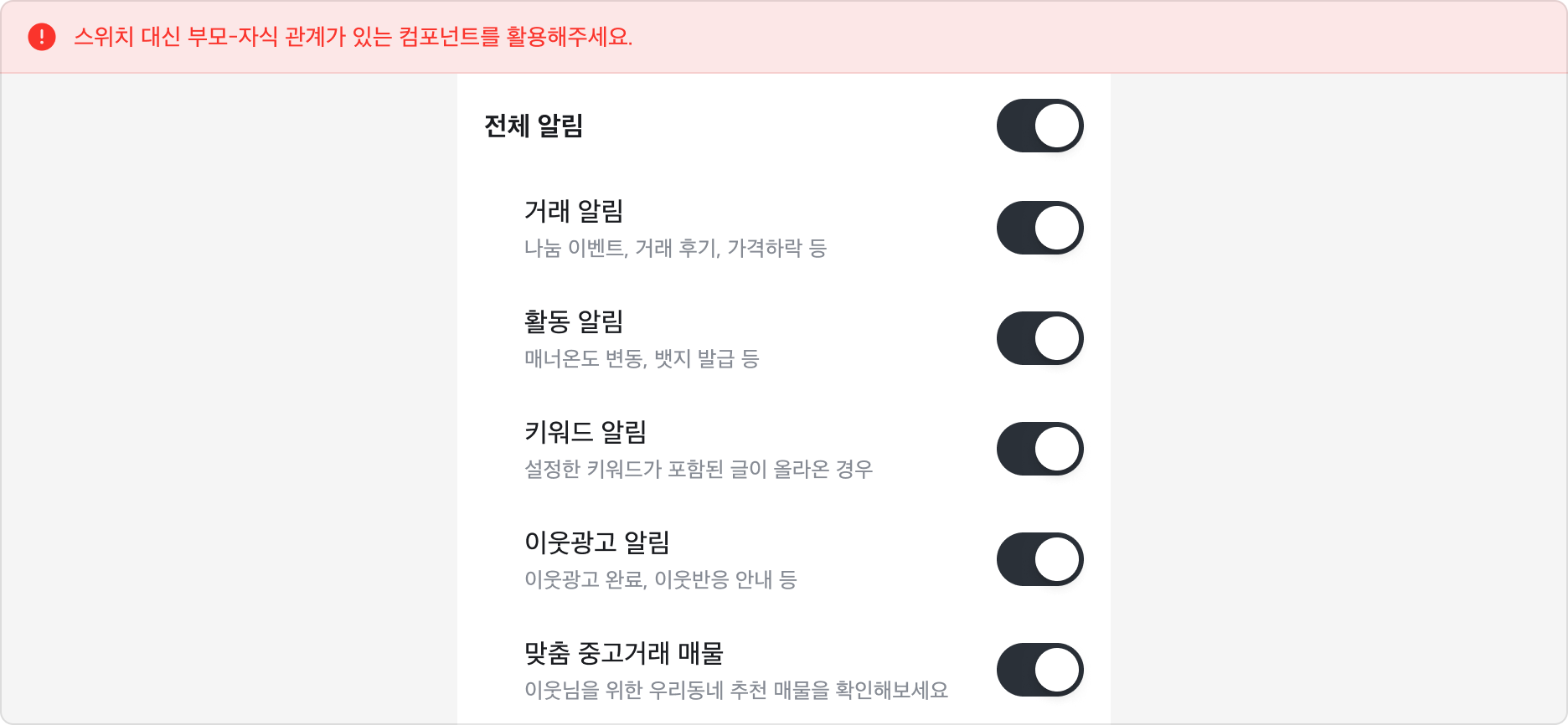This screenshot has width=1568, height=725.
Task: Select the 설정한 키워드 description line
Action: pyautogui.click(x=699, y=470)
